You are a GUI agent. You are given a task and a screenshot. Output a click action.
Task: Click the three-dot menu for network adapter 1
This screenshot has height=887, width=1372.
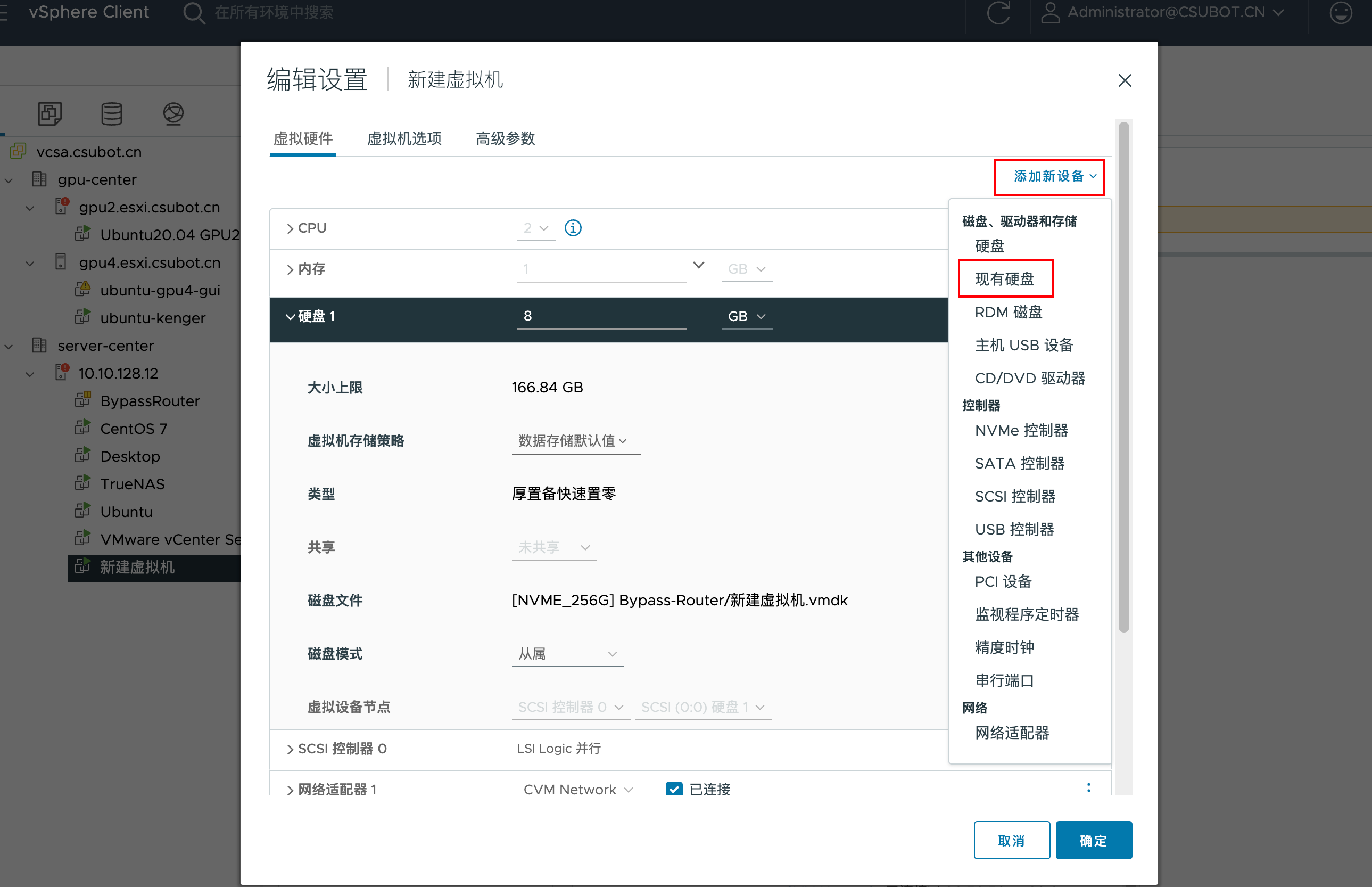[1088, 787]
